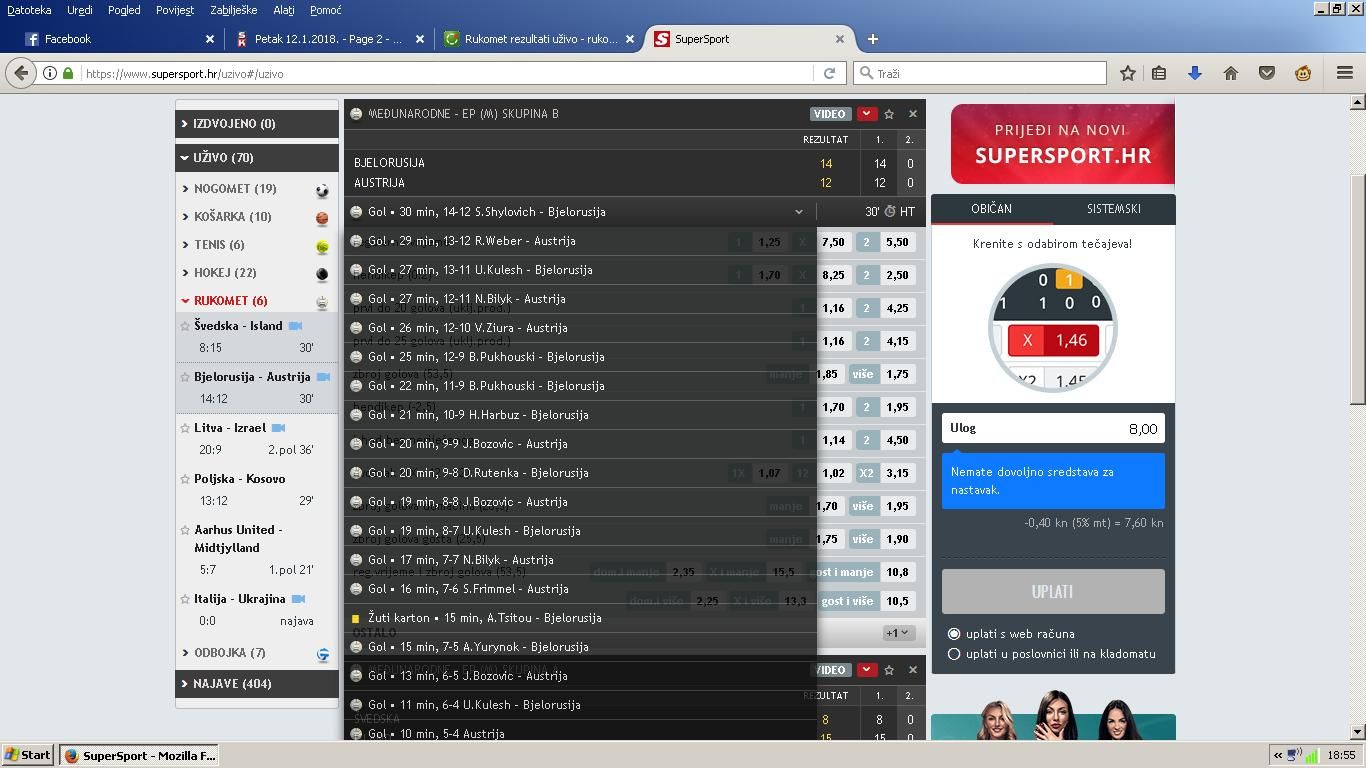
Task: Click the video camera icon for Italija - Ukrajina
Action: pos(298,599)
